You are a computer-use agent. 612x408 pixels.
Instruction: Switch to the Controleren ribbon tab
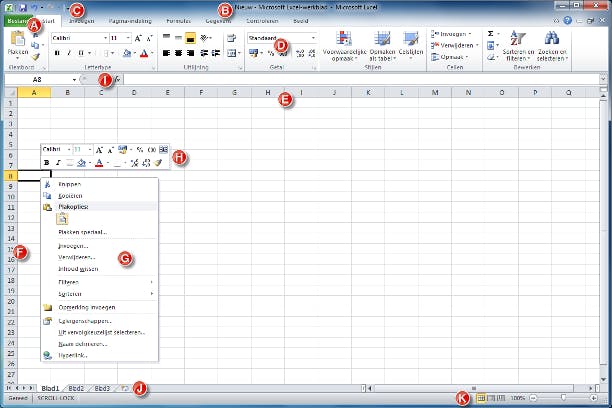(x=262, y=21)
